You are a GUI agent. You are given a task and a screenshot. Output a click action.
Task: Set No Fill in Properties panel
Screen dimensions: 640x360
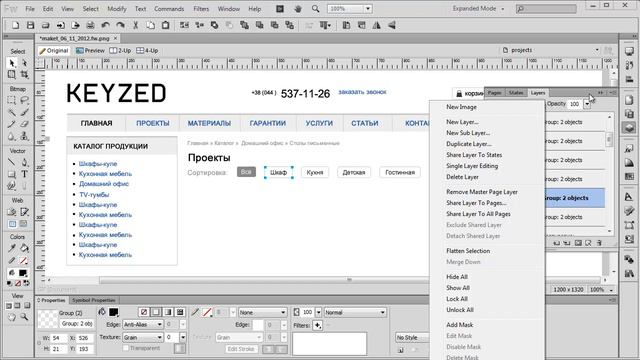pyautogui.click(x=144, y=312)
